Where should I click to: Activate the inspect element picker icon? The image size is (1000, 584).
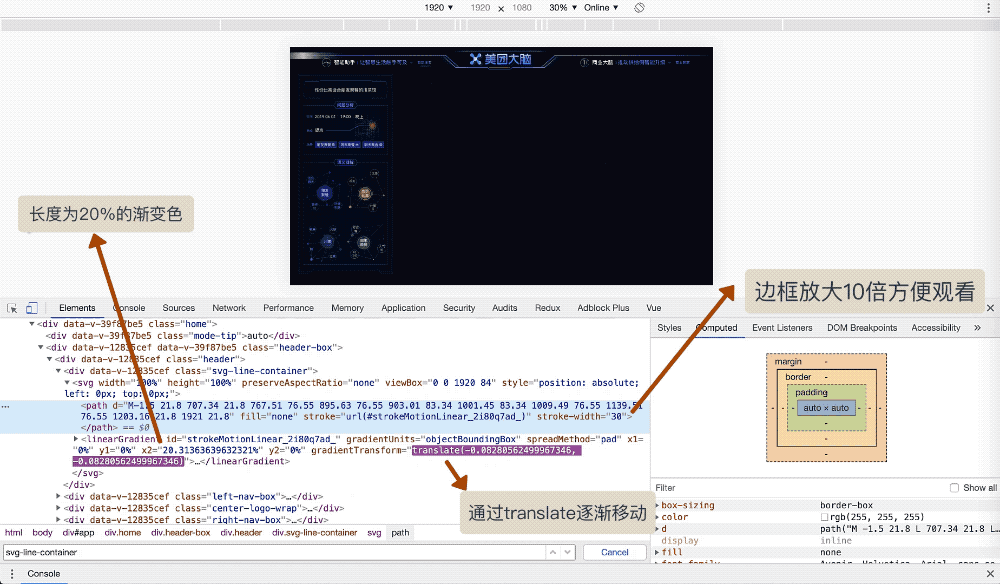(x=11, y=308)
